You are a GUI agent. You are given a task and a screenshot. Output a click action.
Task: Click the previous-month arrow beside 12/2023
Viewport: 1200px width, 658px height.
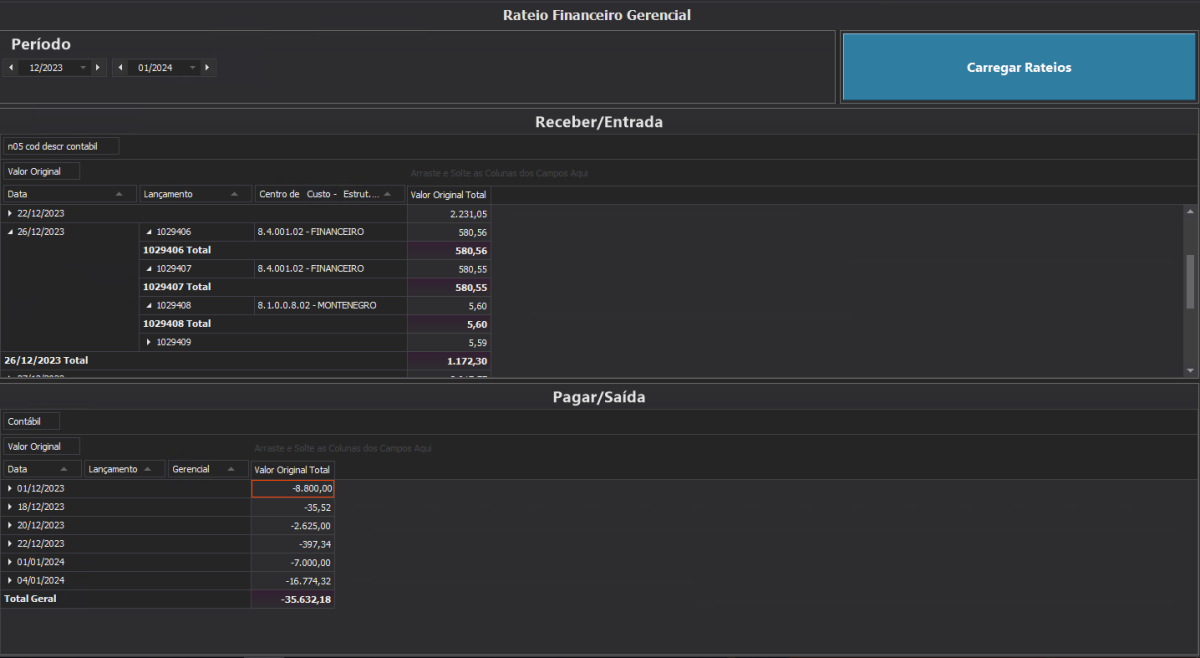tap(9, 67)
